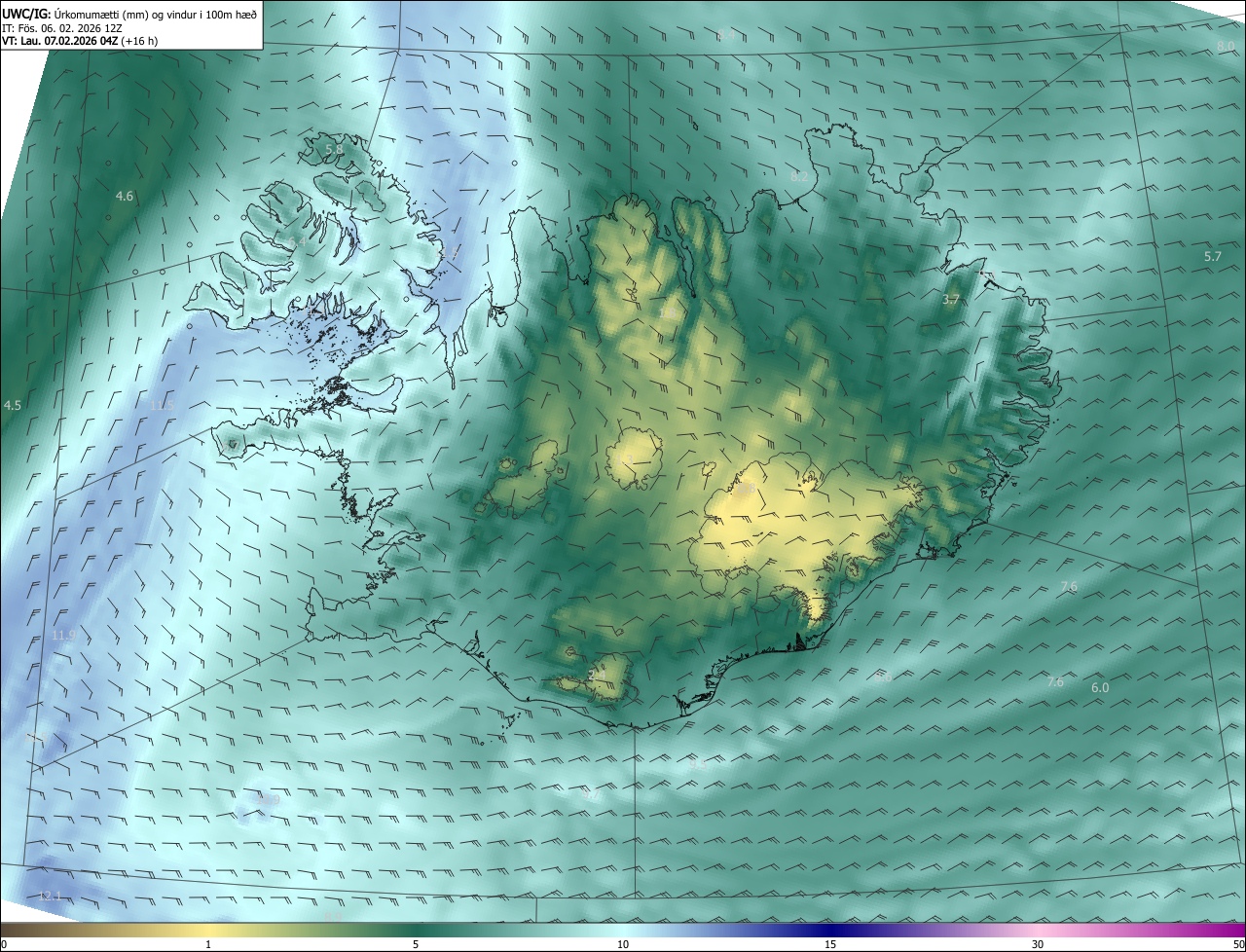Click the 8.0 value label
The image size is (1246, 952).
pos(1226,47)
